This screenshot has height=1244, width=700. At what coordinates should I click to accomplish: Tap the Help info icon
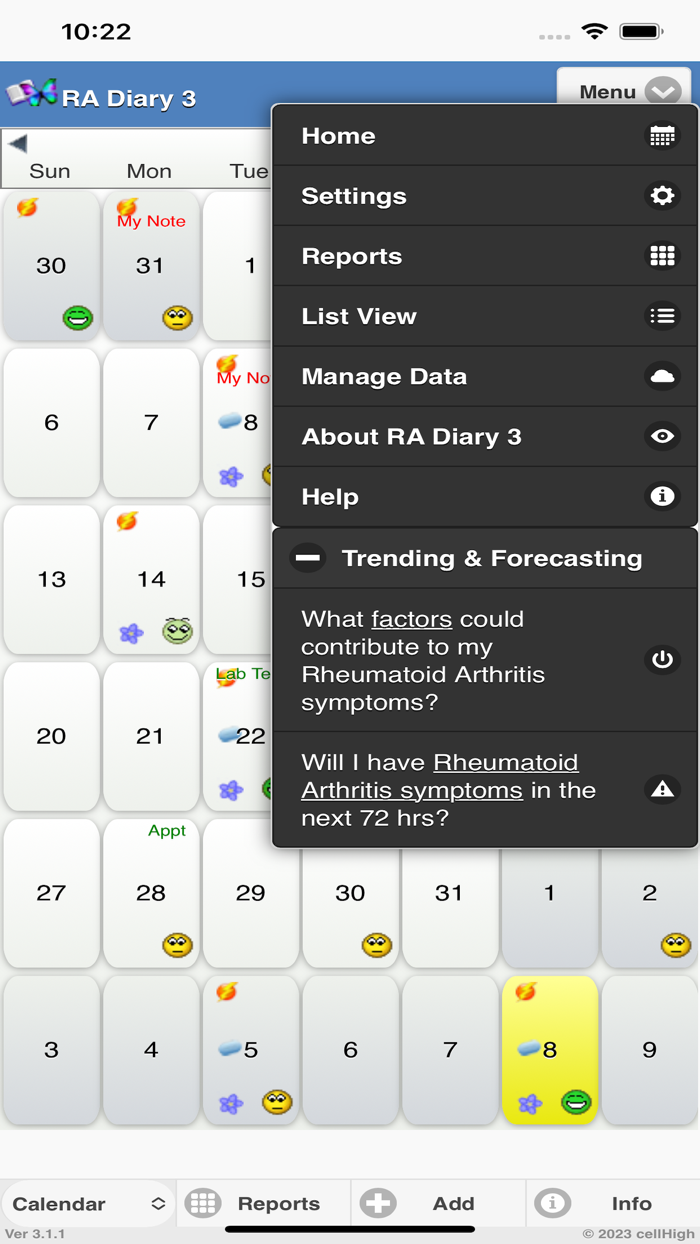[662, 496]
